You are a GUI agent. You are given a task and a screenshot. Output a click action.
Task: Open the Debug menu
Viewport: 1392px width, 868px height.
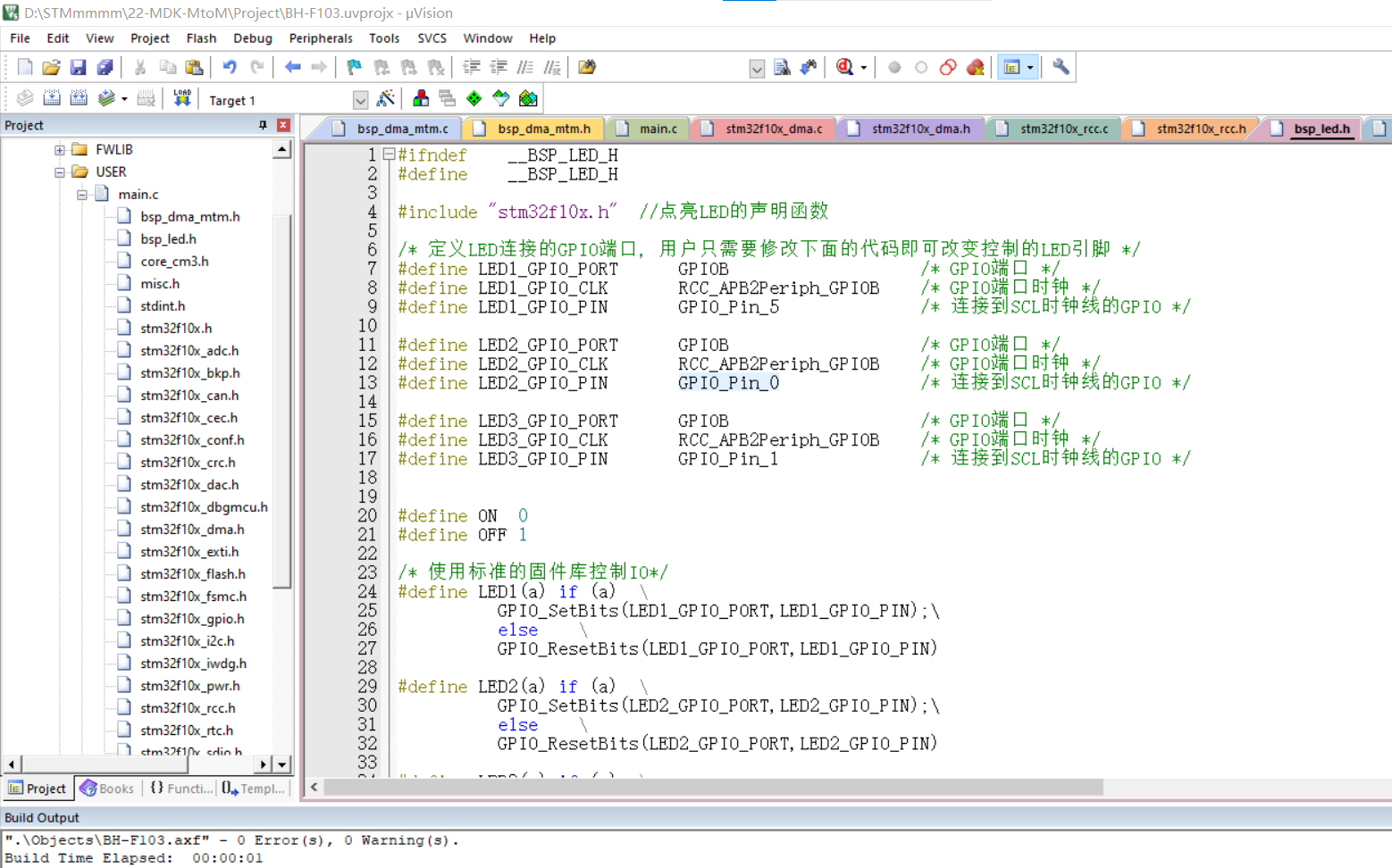pyautogui.click(x=253, y=38)
